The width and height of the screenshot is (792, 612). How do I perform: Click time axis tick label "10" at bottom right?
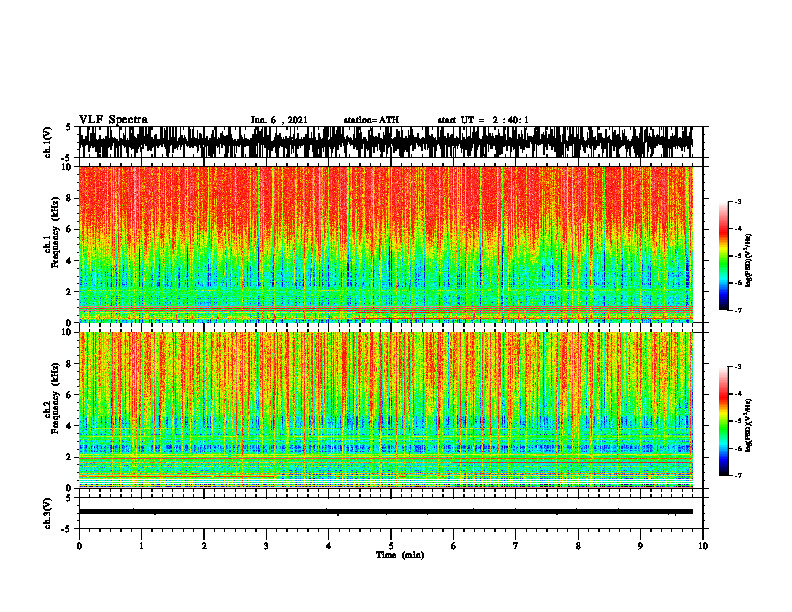tap(703, 546)
